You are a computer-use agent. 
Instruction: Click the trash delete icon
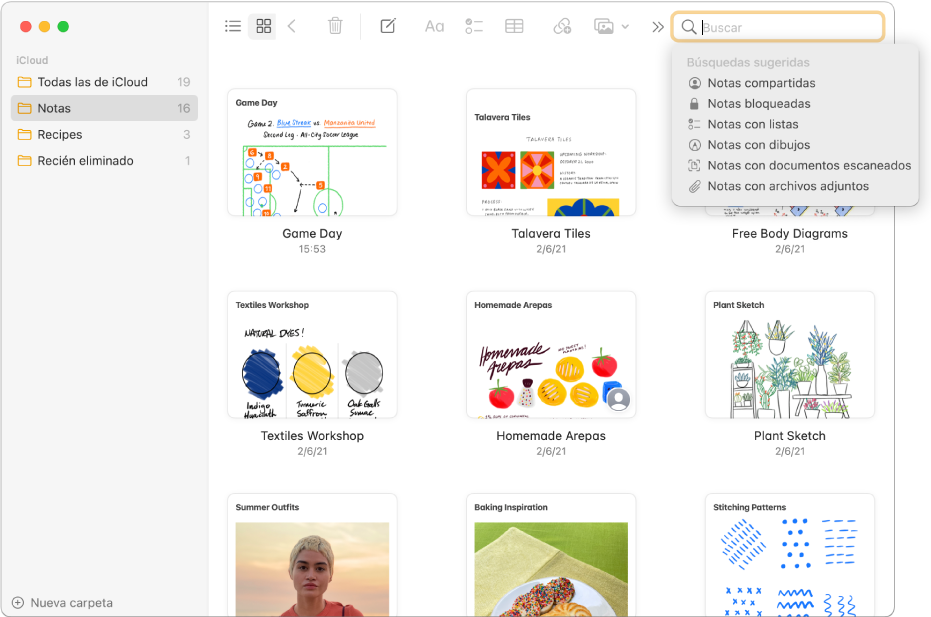335,26
